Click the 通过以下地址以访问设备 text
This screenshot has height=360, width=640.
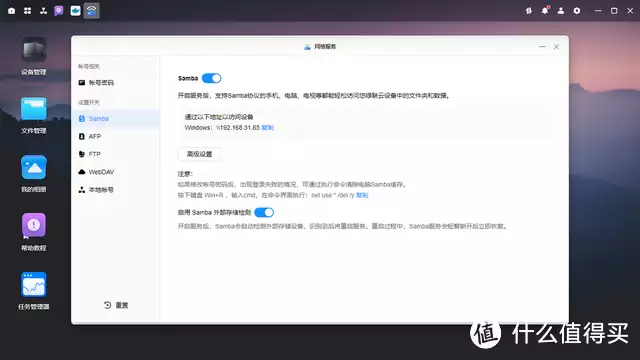point(219,117)
